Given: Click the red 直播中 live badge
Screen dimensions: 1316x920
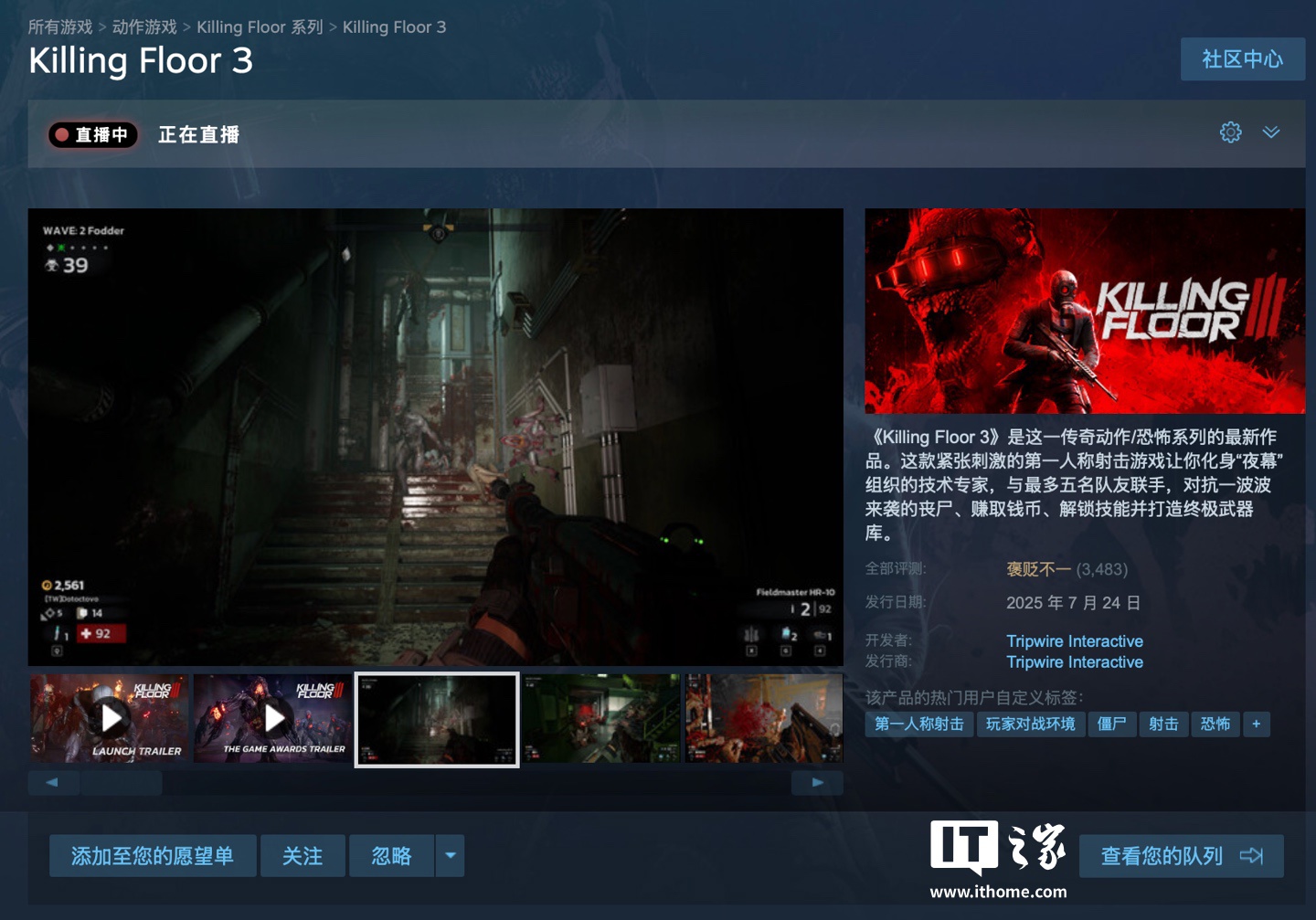Looking at the screenshot, I should click(92, 134).
